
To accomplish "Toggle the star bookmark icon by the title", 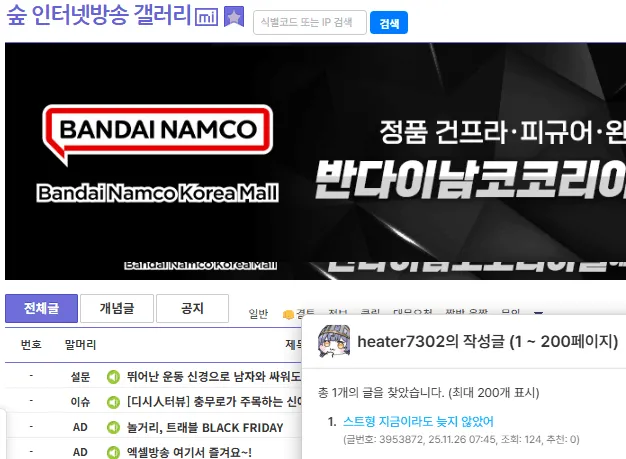I will 234,17.
